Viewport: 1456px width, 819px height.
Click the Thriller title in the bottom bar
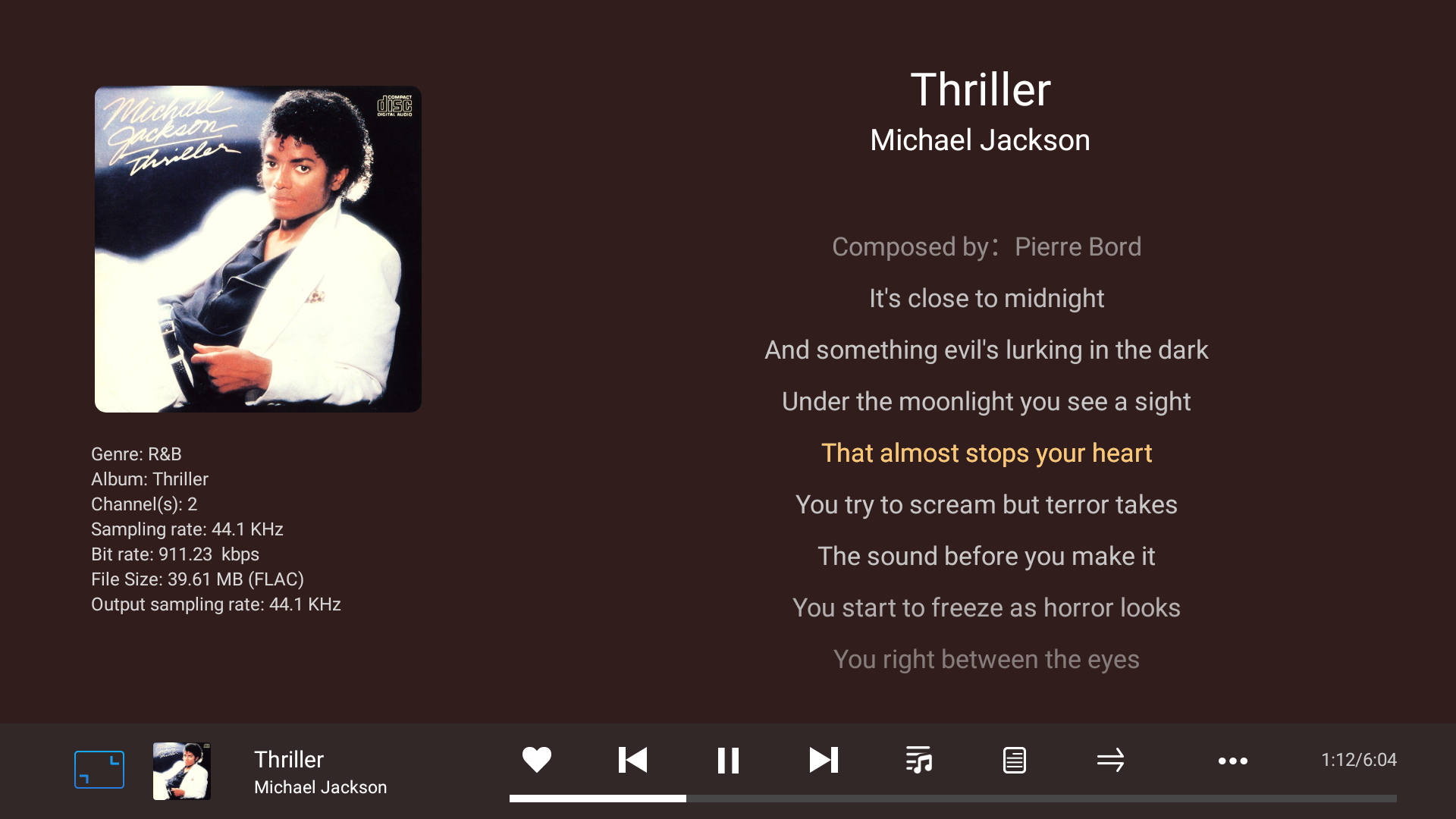289,759
